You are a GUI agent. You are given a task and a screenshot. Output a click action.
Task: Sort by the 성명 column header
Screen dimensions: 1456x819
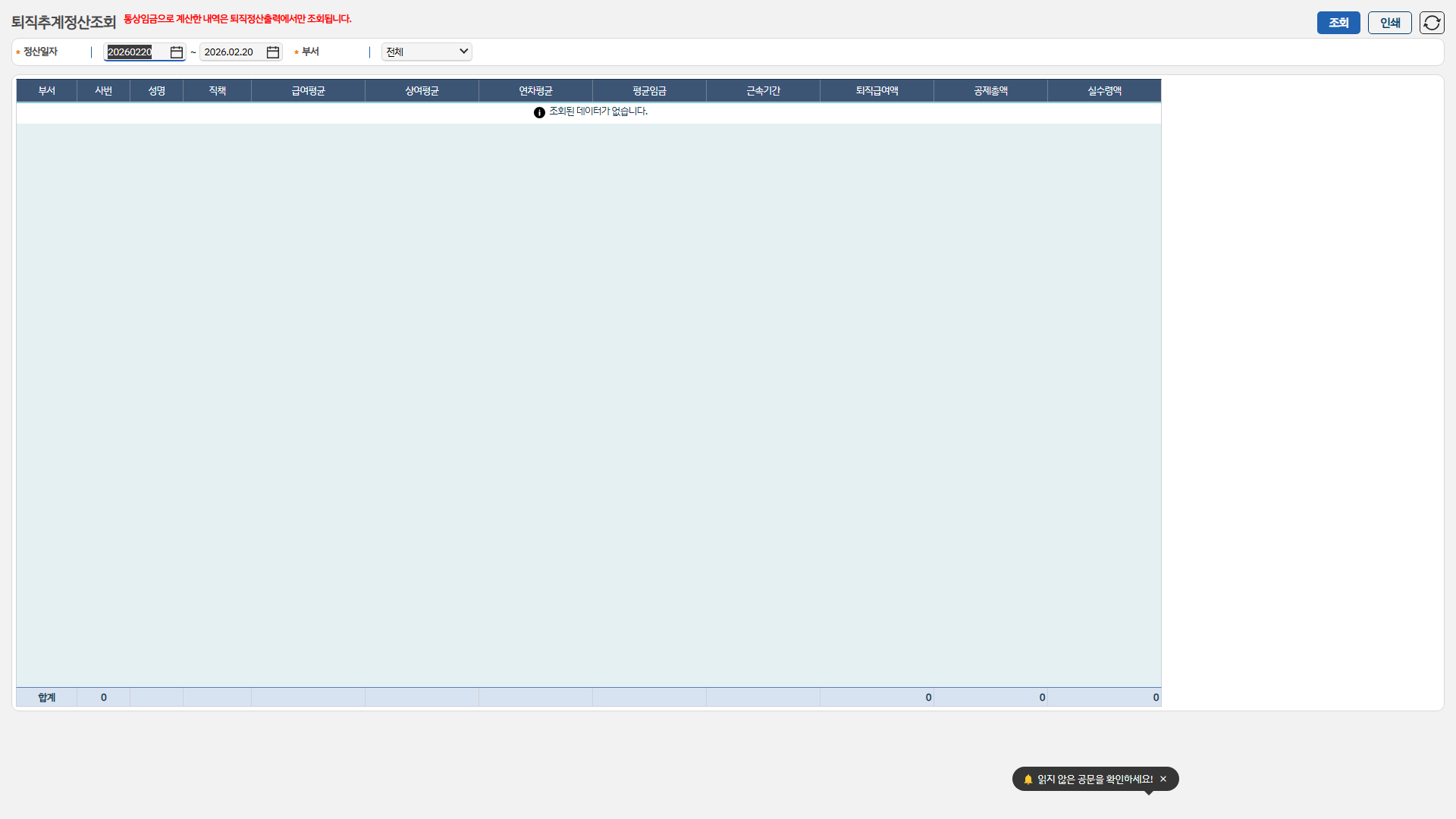click(x=157, y=91)
